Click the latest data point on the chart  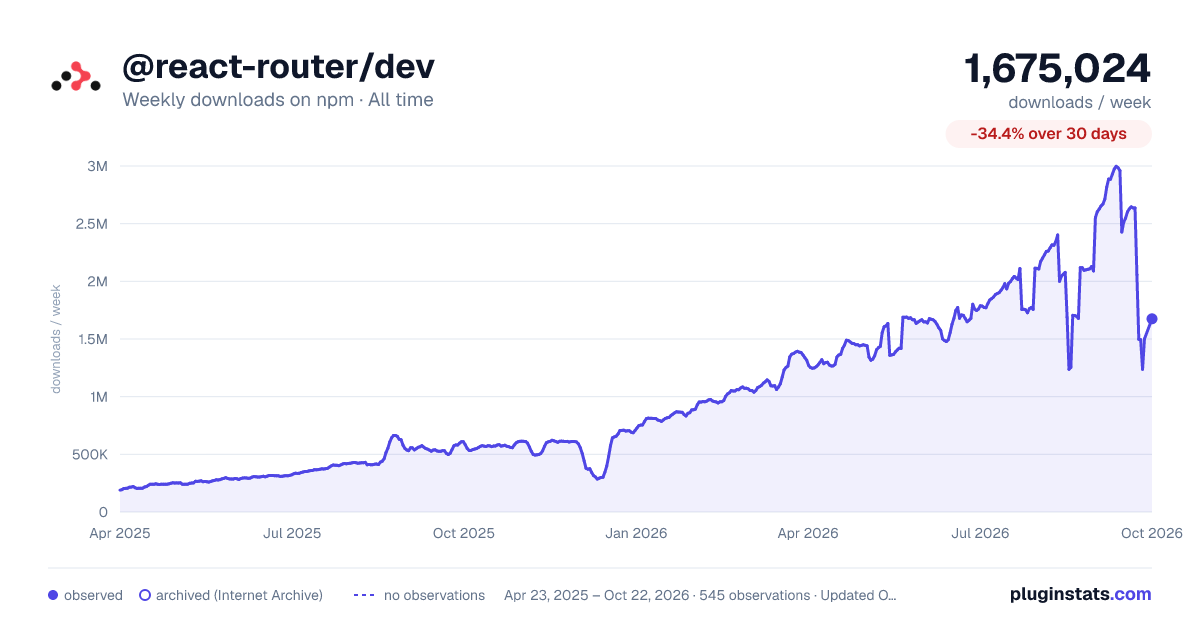tap(1152, 318)
